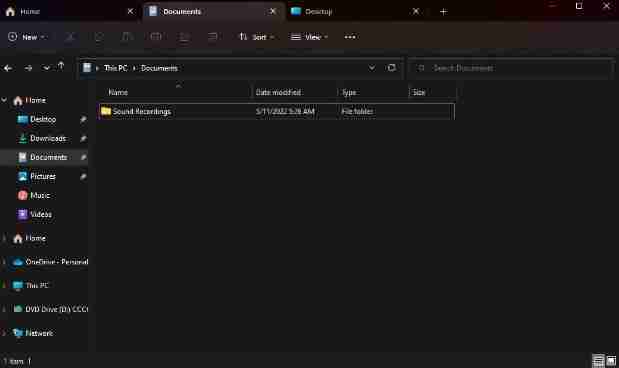Open recent locations chevron
Viewport: 619px width, 368px height.
(46, 68)
